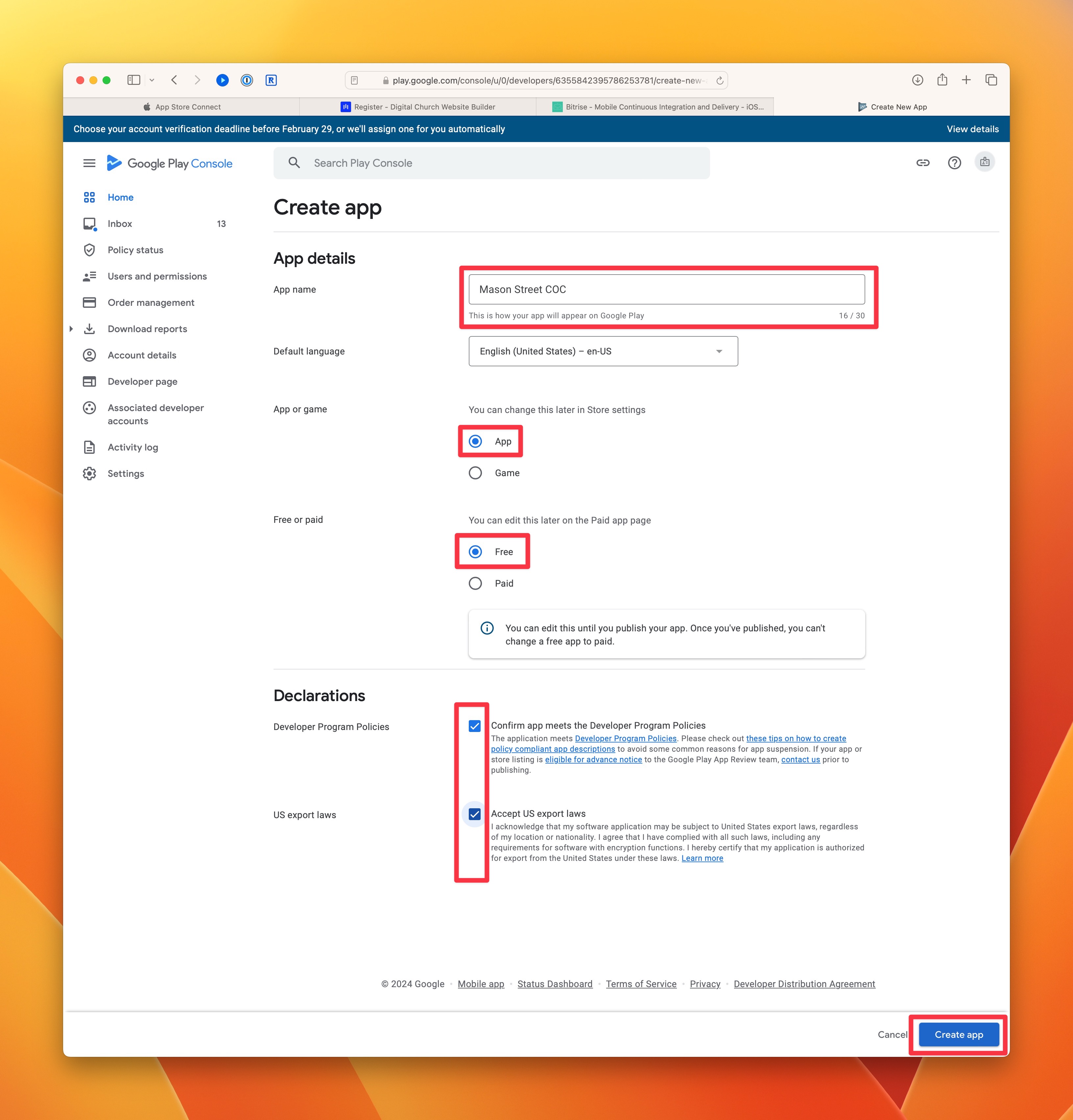Image resolution: width=1073 pixels, height=1120 pixels.
Task: Select the Free radio button
Action: 475,551
